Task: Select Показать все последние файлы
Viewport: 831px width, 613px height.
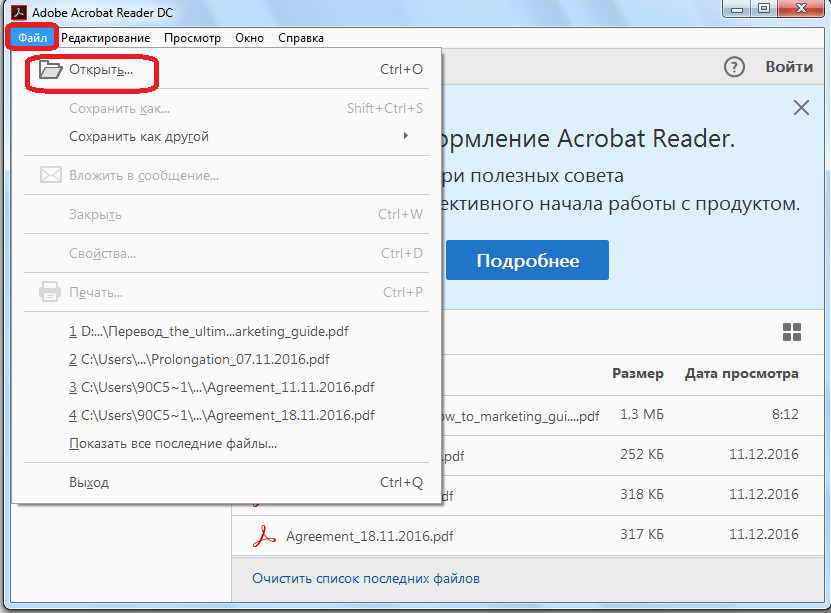Action: pyautogui.click(x=172, y=443)
